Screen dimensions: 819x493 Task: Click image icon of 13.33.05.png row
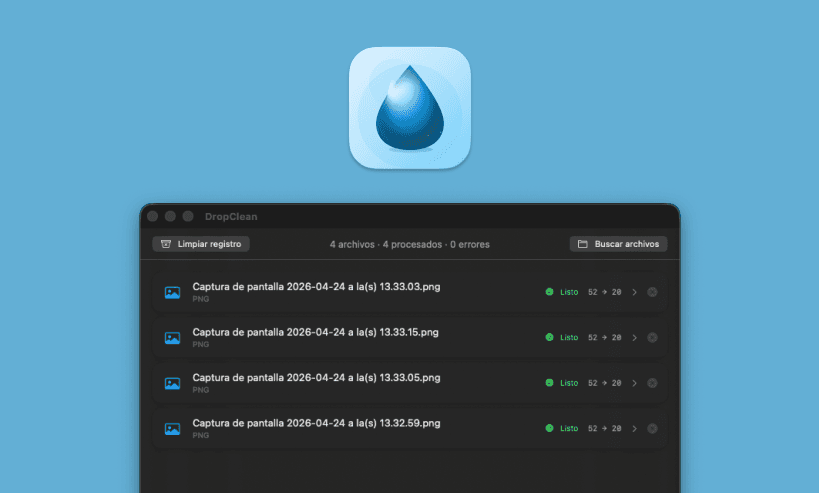click(172, 383)
